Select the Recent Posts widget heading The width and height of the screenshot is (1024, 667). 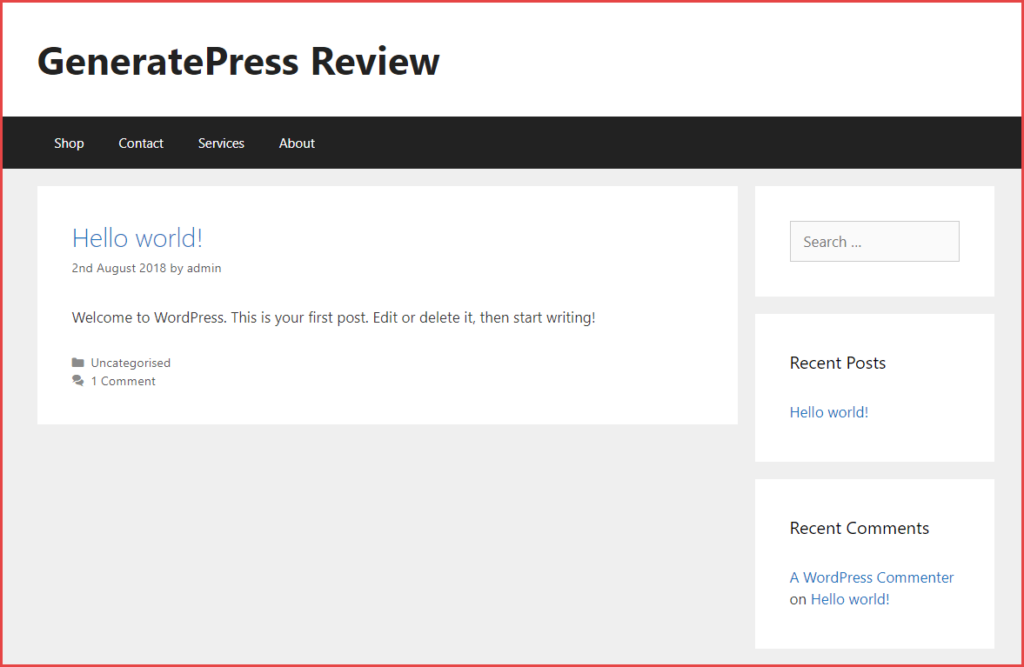[837, 363]
